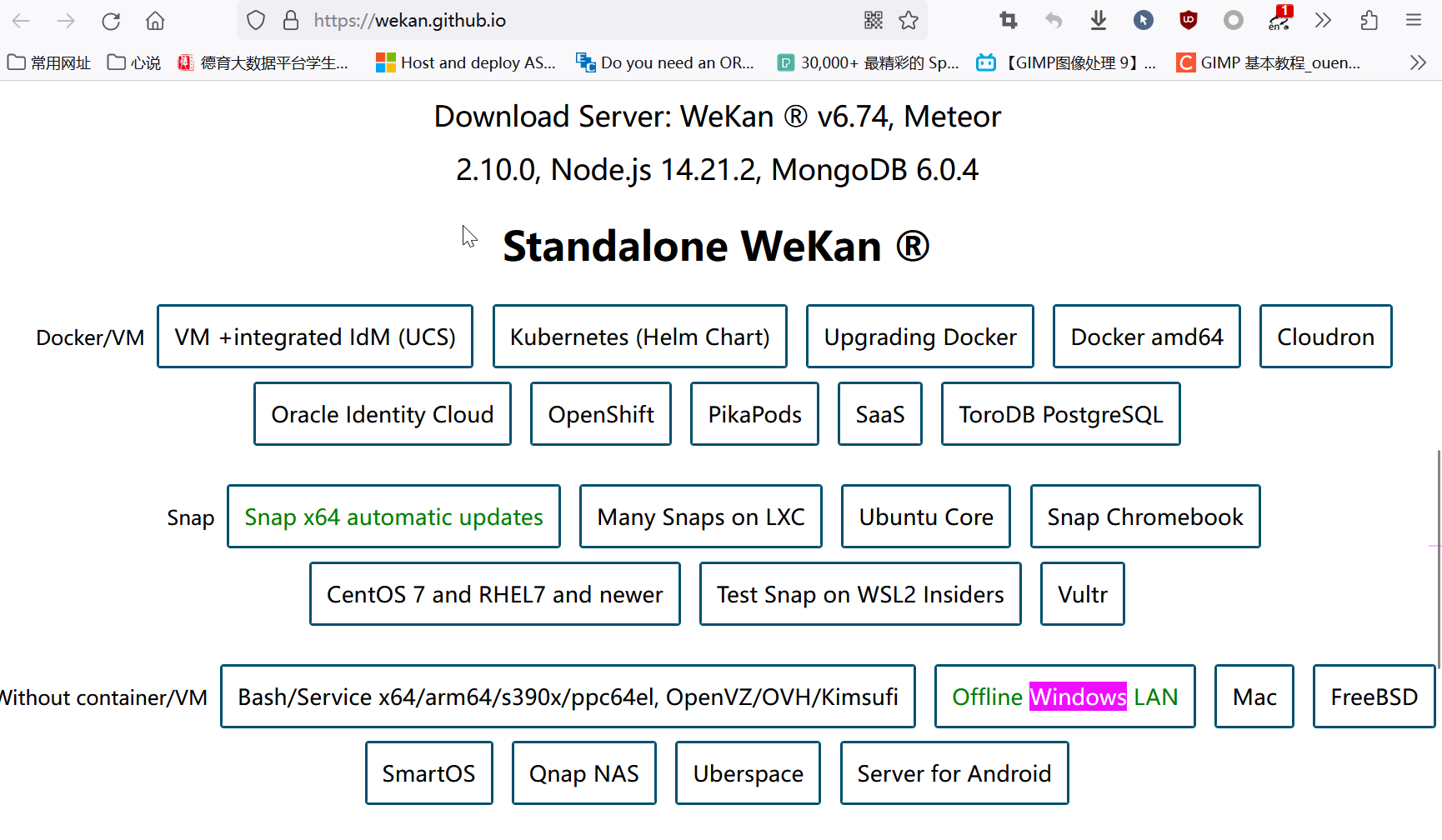1442x840 pixels.
Task: Click the Download Server version heading text
Action: (717, 142)
